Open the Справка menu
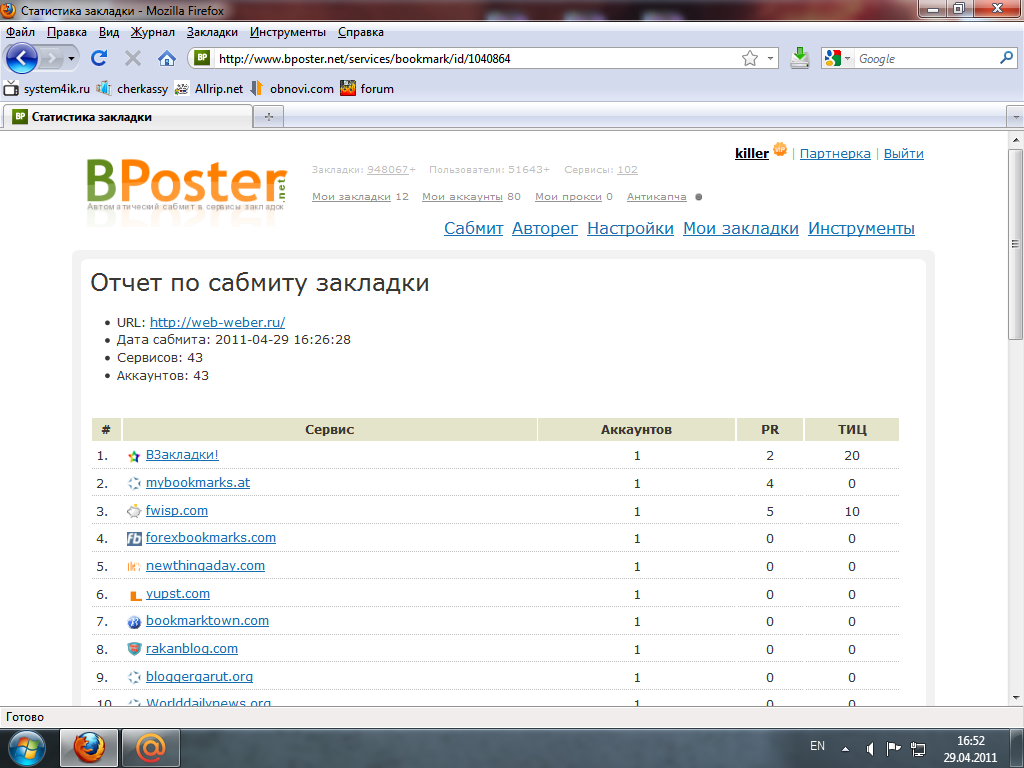Screen dimensions: 1024x768 [x=360, y=32]
